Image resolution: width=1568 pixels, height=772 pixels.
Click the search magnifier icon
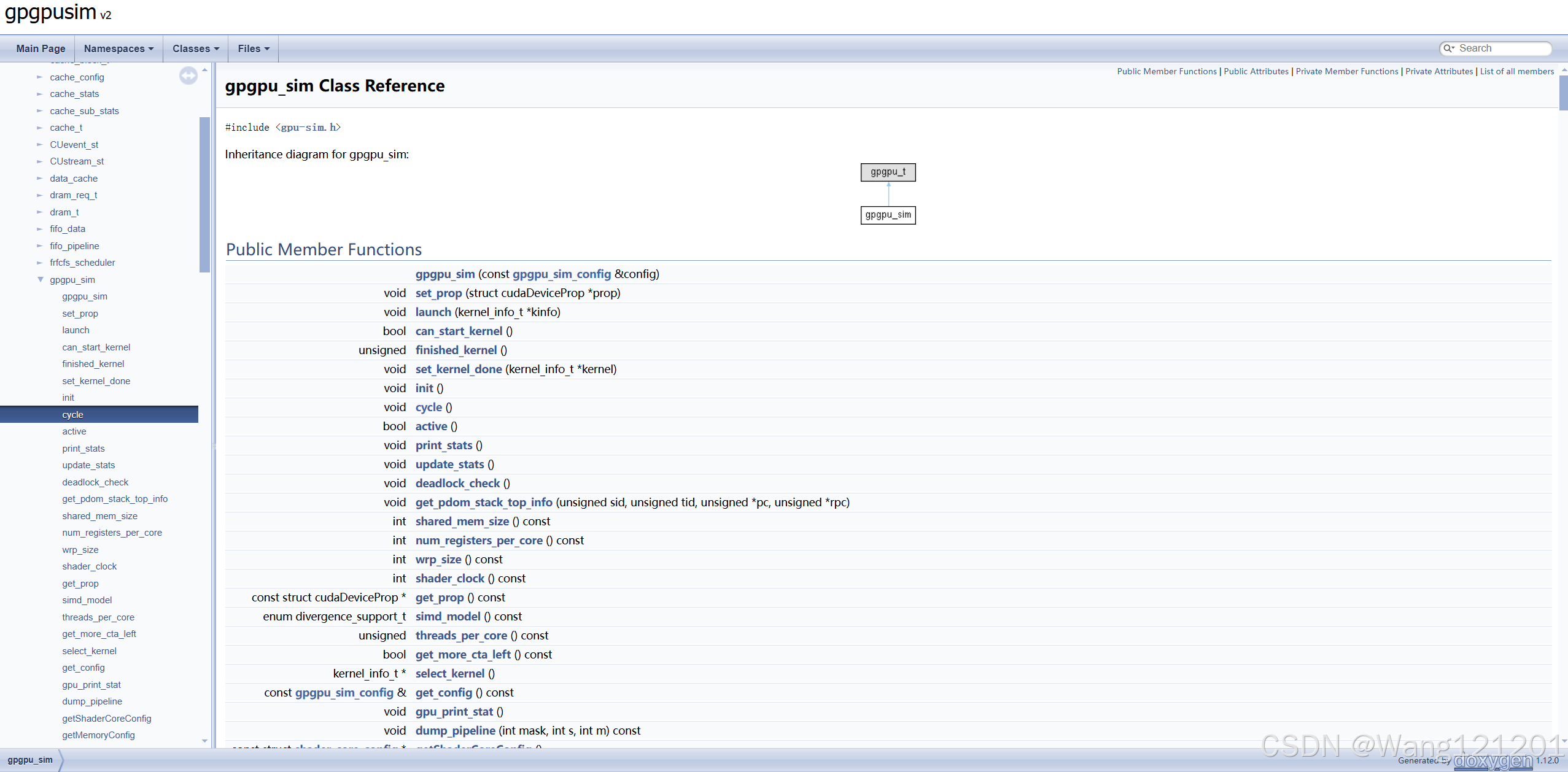click(x=1448, y=48)
